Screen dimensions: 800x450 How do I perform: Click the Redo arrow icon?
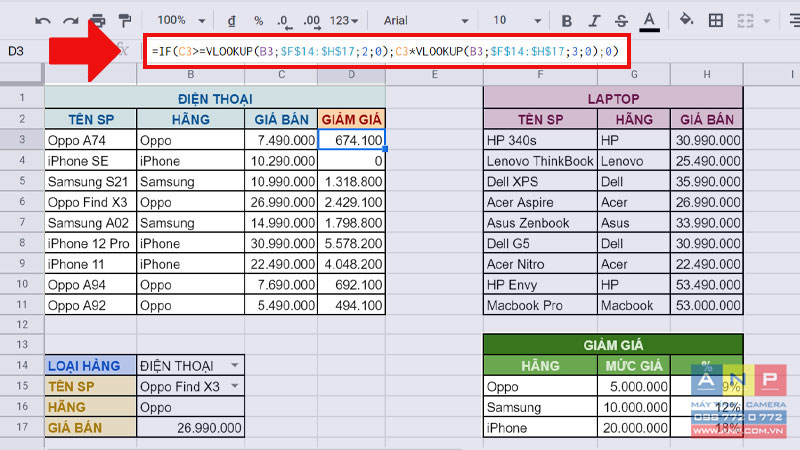point(70,21)
